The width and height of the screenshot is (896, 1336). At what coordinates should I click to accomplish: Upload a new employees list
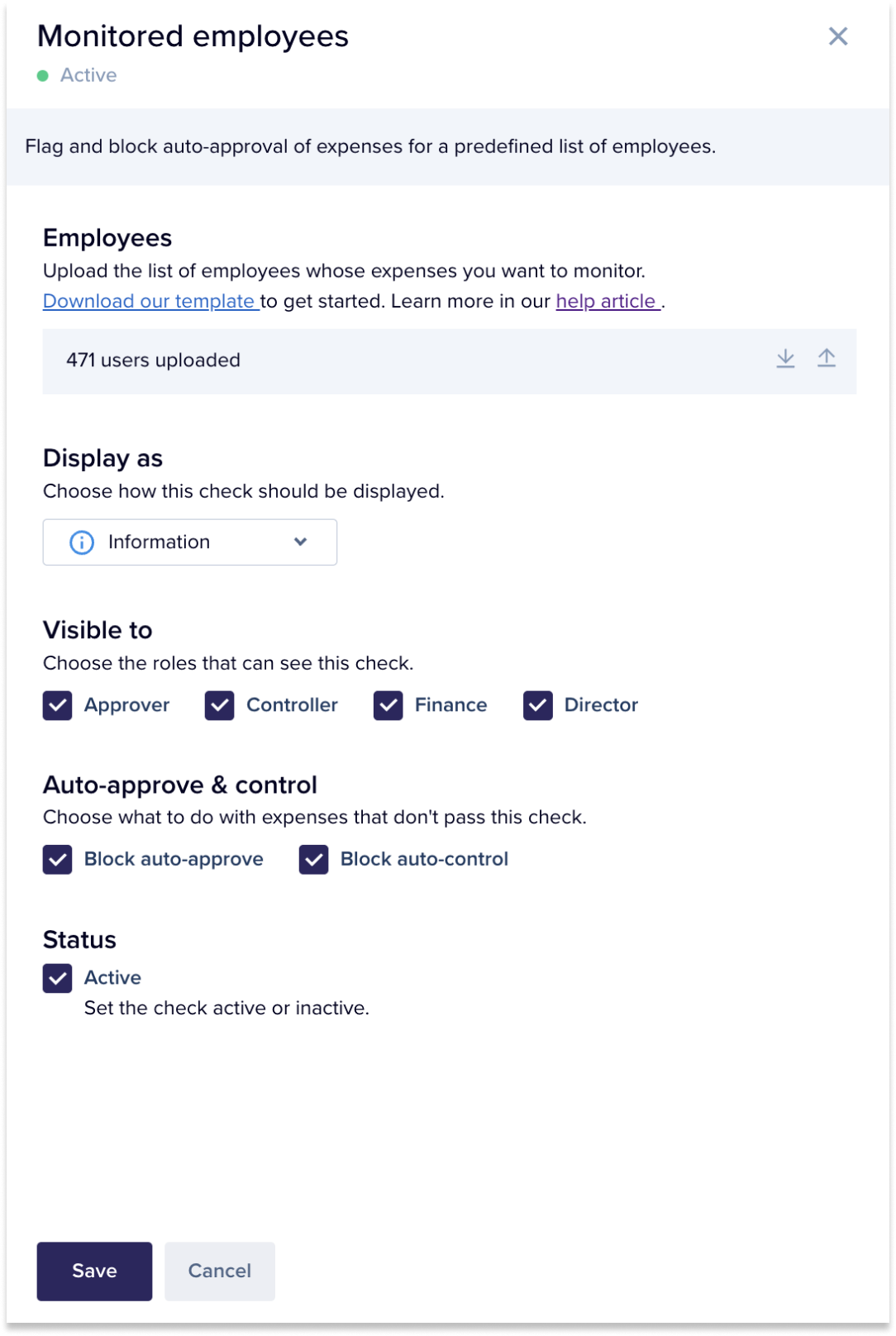coord(827,359)
